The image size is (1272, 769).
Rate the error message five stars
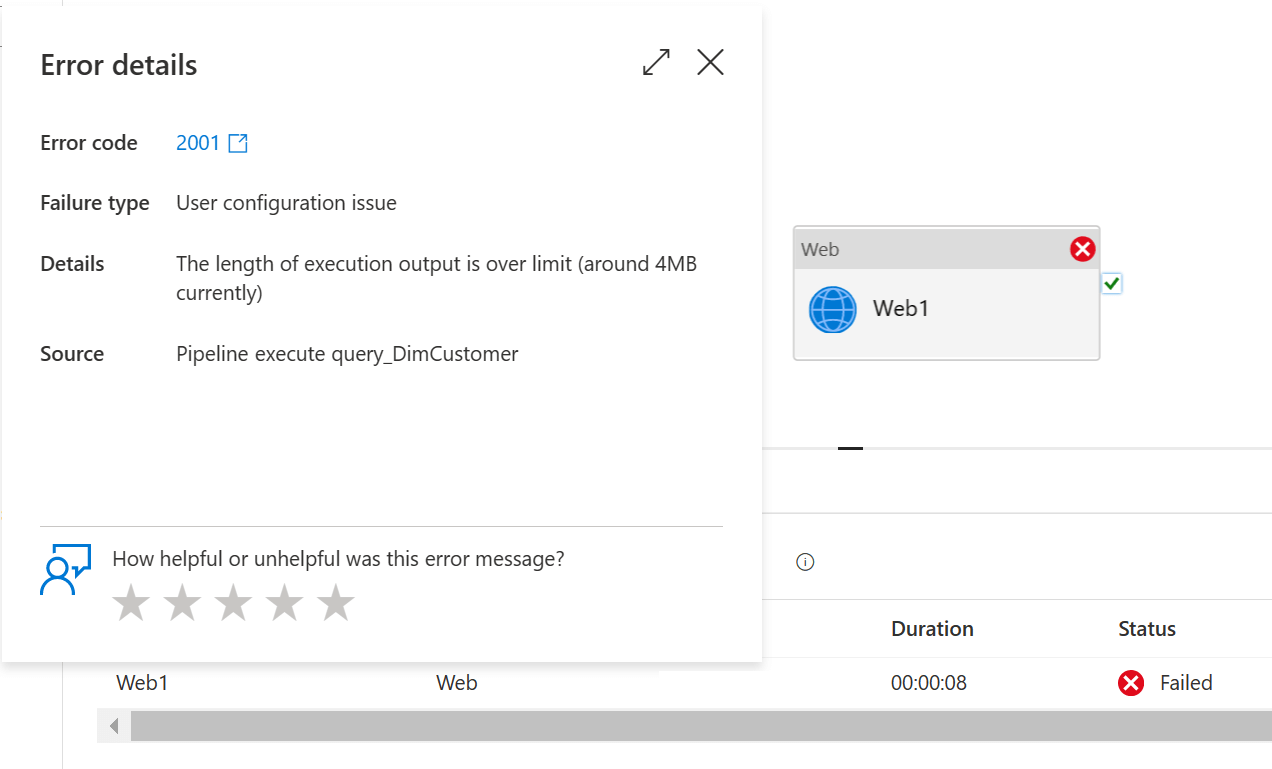pyautogui.click(x=335, y=603)
